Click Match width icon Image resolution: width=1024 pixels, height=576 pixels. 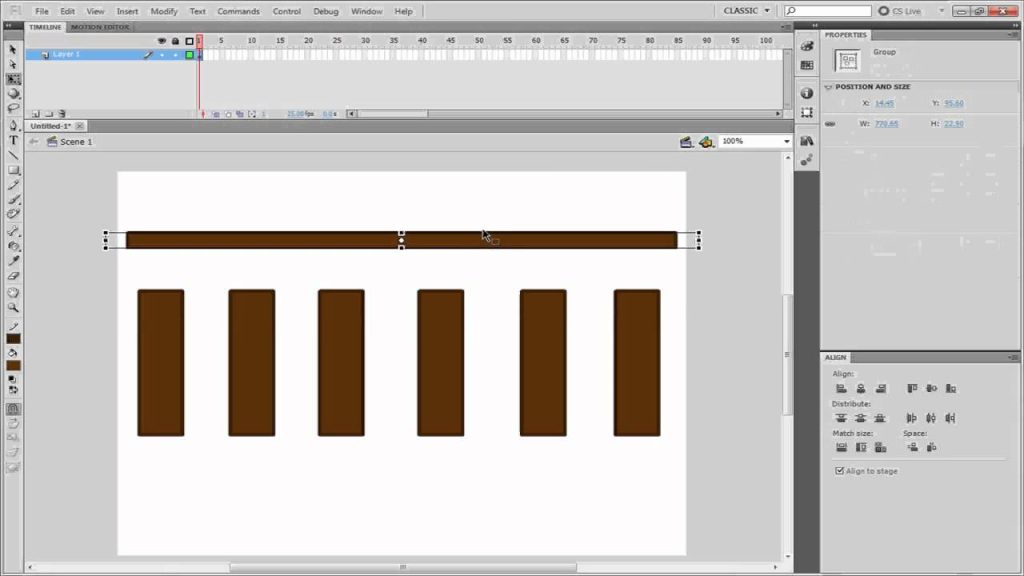click(841, 447)
